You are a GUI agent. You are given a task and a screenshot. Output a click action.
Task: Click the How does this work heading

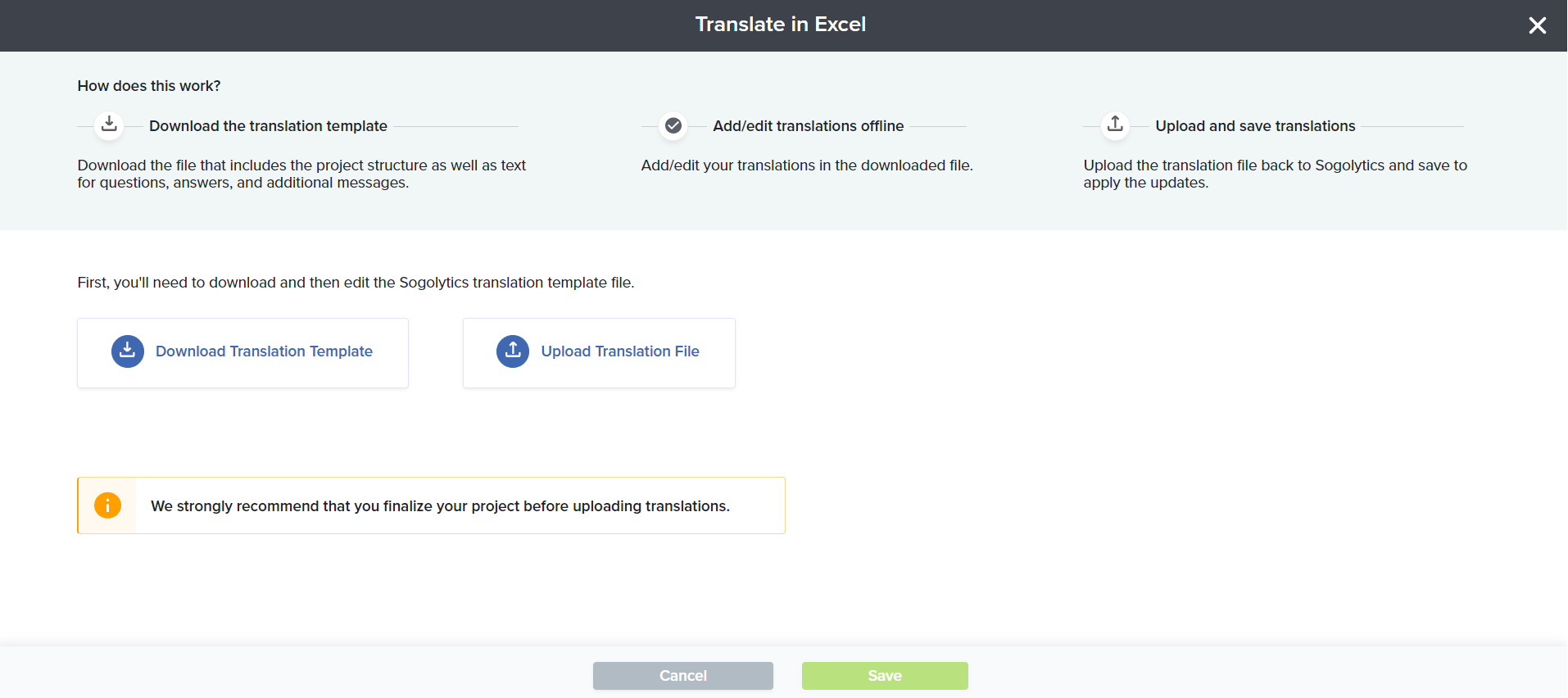[148, 85]
